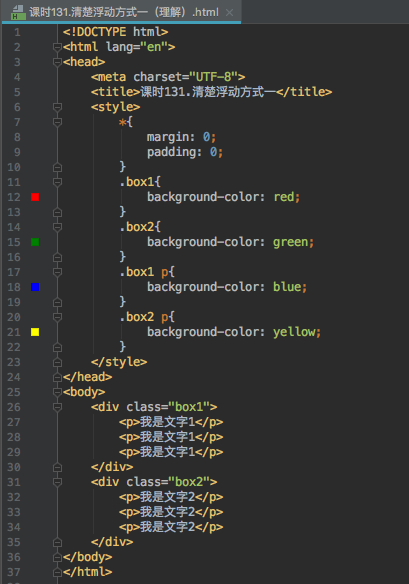The image size is (409, 584).
Task: Click the closing body fold marker, line 36
Action: (57, 557)
